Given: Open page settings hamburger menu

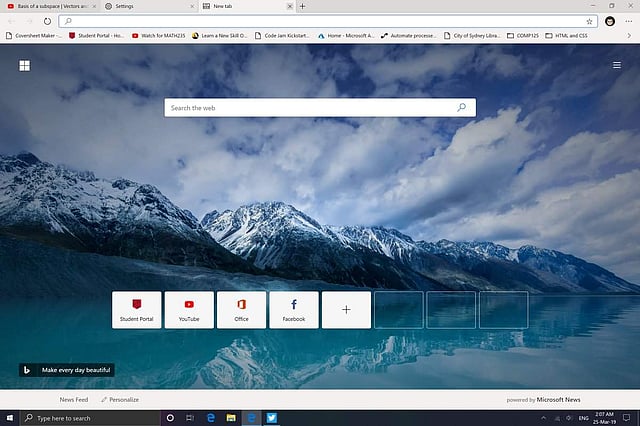Looking at the screenshot, I should click(x=617, y=66).
